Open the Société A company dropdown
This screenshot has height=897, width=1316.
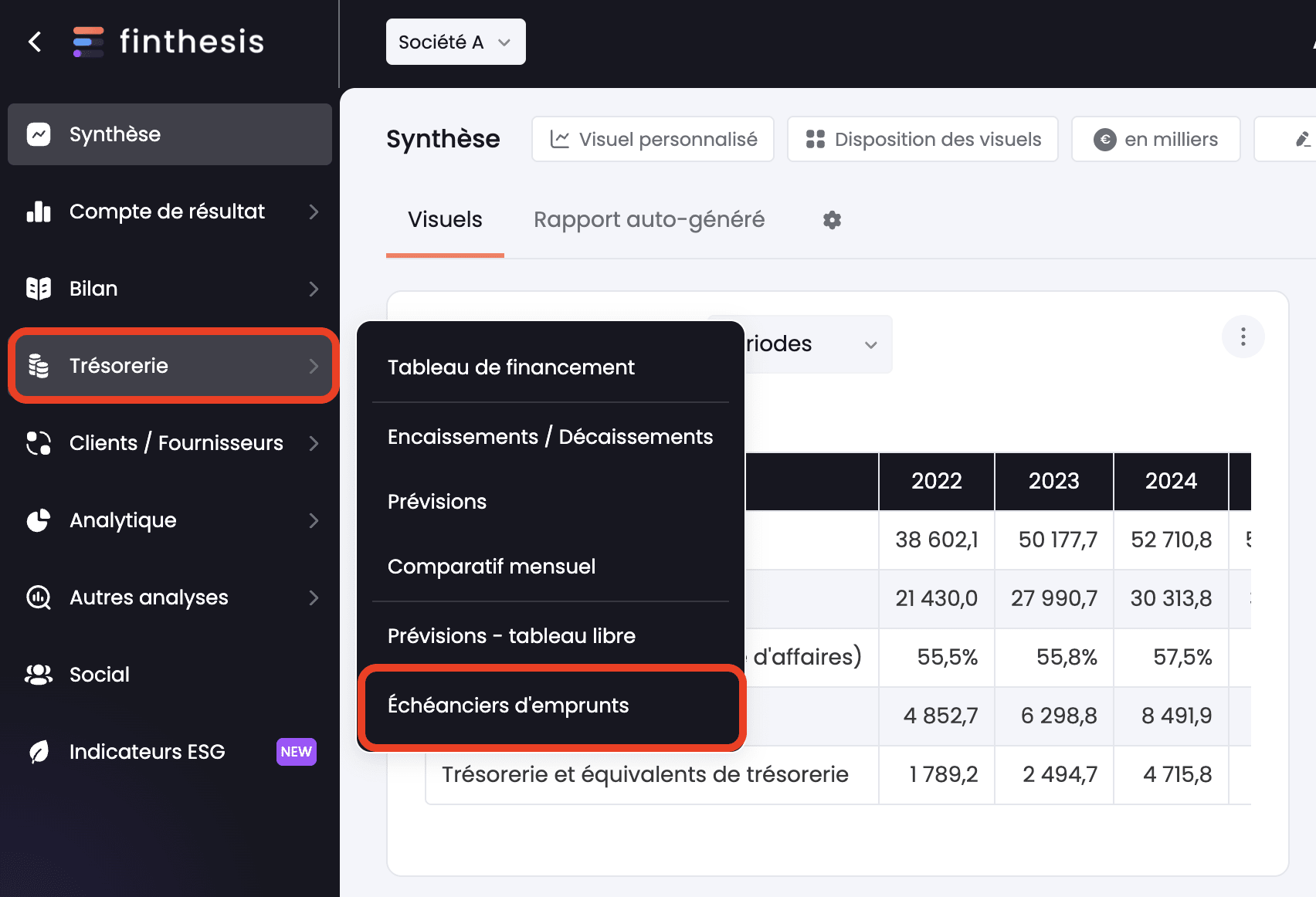(456, 42)
